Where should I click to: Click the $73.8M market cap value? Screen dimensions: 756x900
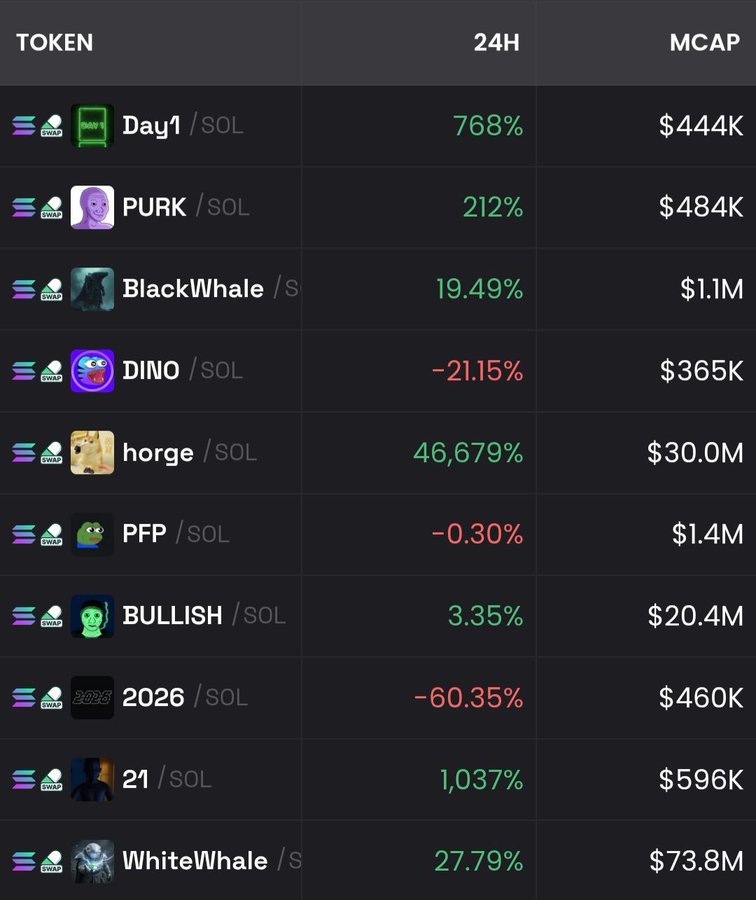click(696, 861)
